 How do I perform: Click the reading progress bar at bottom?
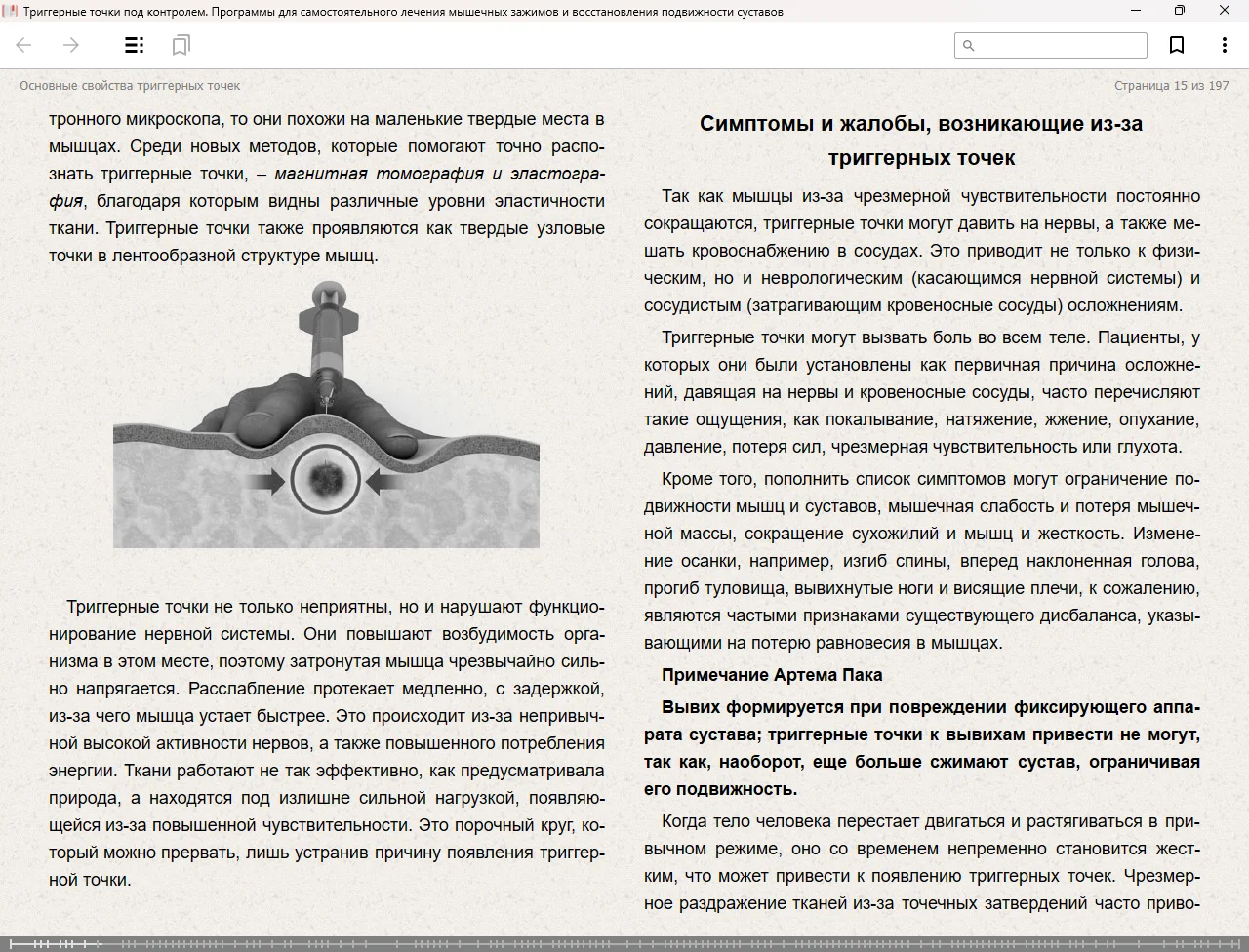624,943
